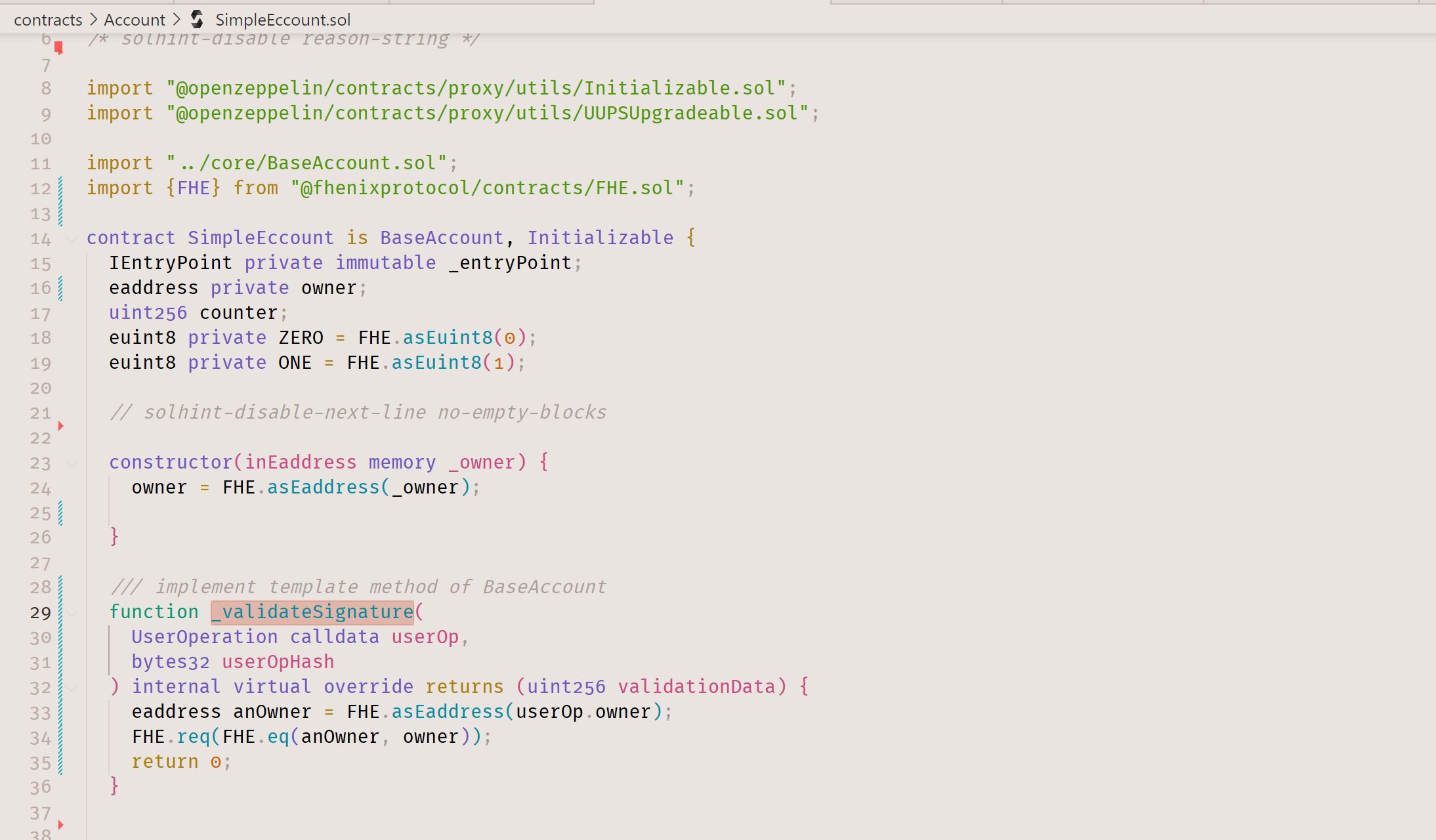This screenshot has width=1436, height=840.
Task: Fold the constructor block at line 23
Action: pyautogui.click(x=72, y=463)
